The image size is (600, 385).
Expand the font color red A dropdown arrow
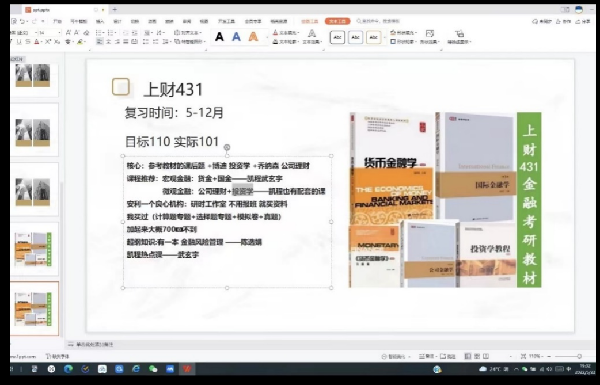[x=42, y=42]
